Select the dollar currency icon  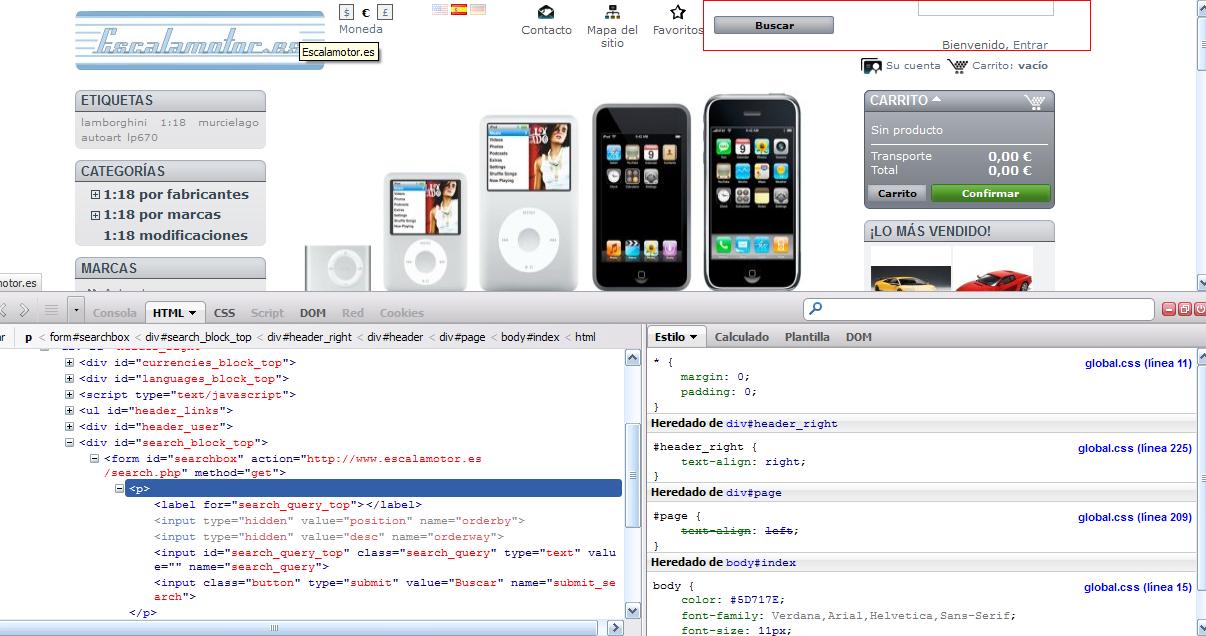coord(347,13)
